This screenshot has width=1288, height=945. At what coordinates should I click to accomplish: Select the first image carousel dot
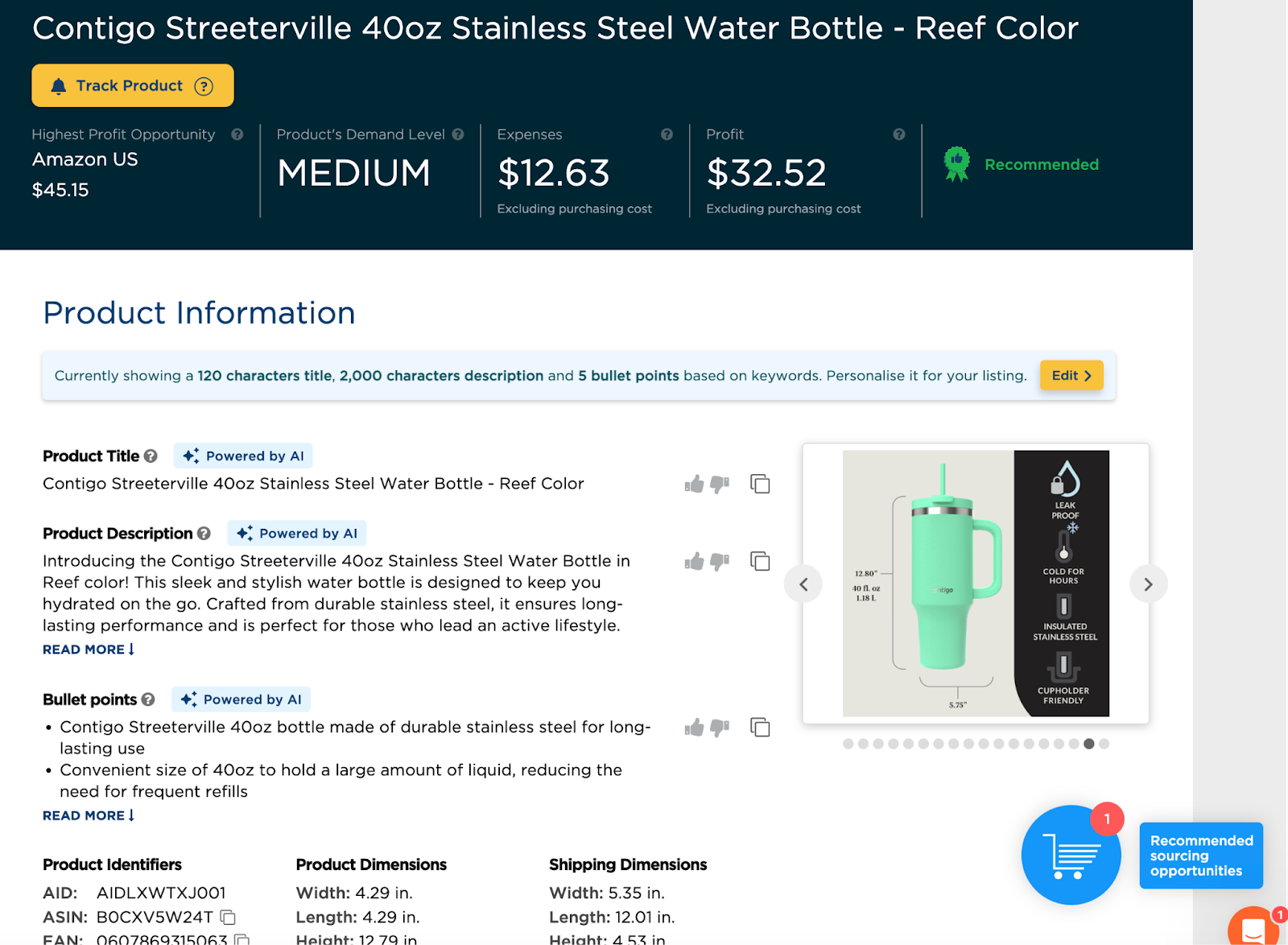(x=848, y=744)
